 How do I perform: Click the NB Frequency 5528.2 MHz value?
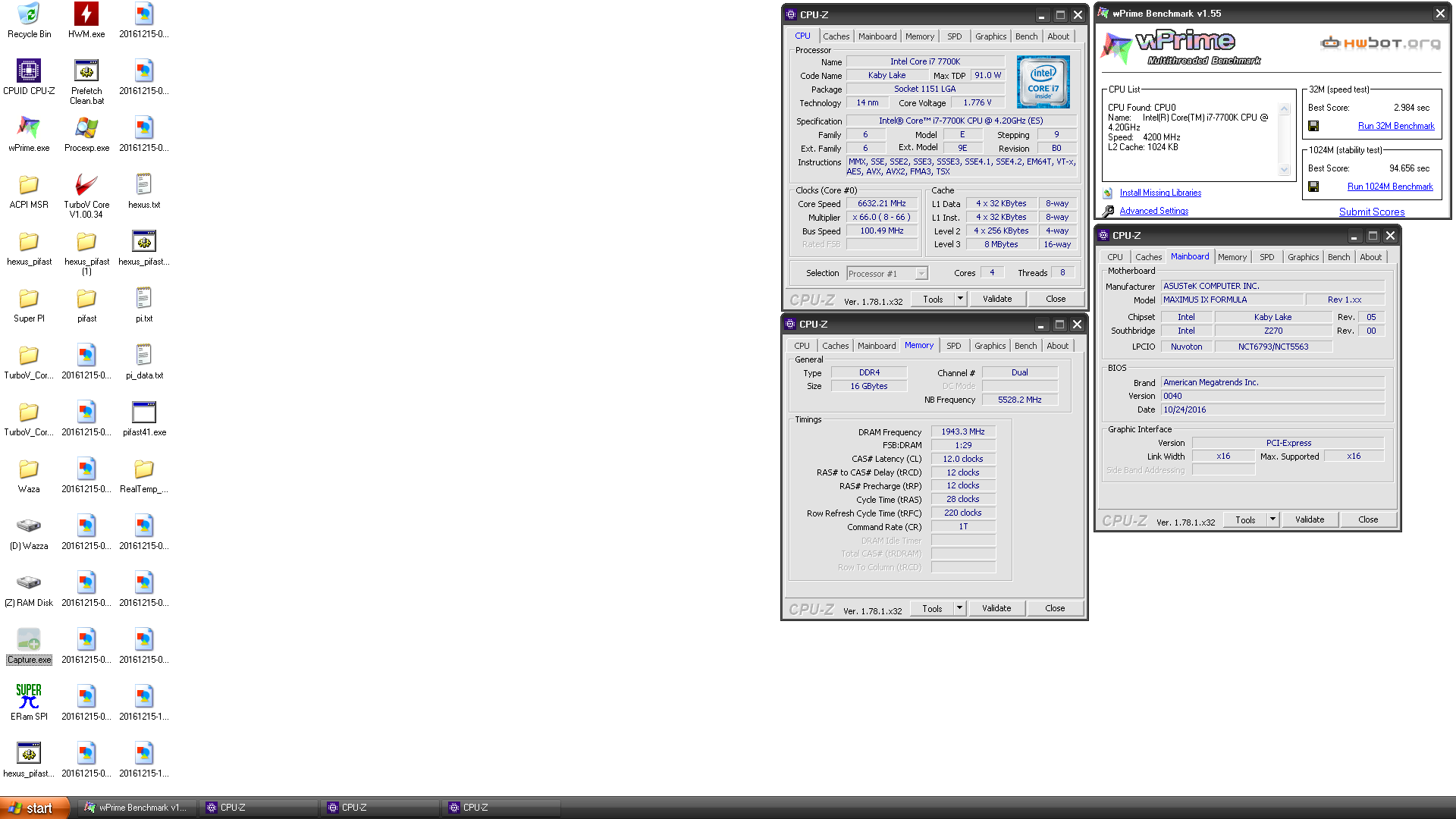click(1020, 400)
